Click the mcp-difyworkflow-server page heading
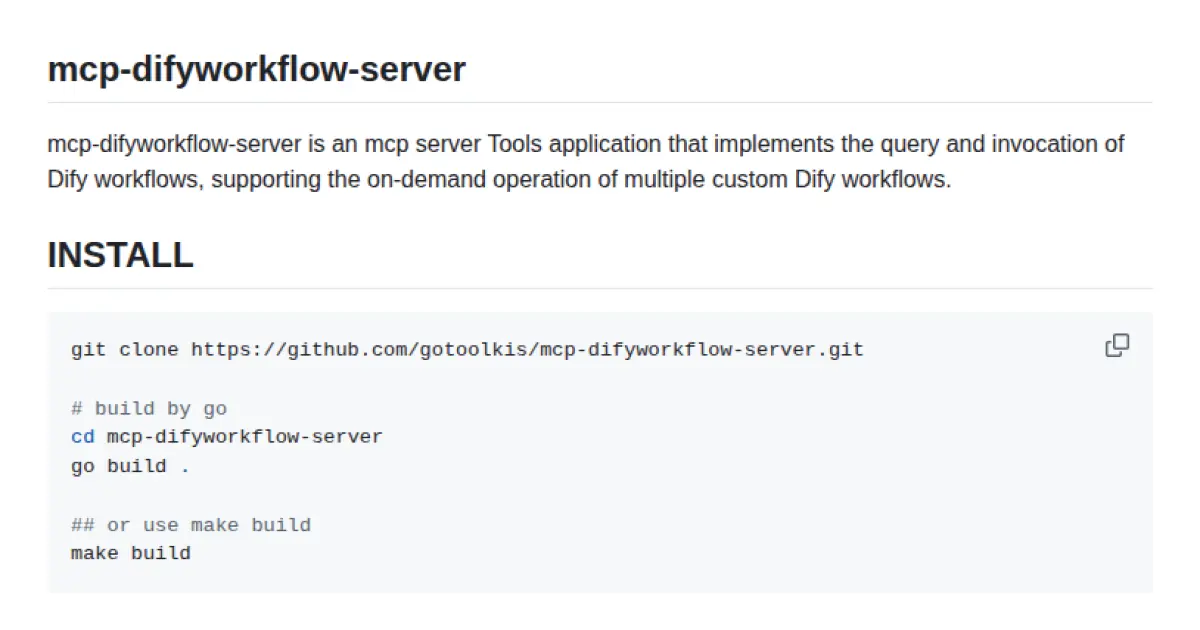 [x=256, y=69]
